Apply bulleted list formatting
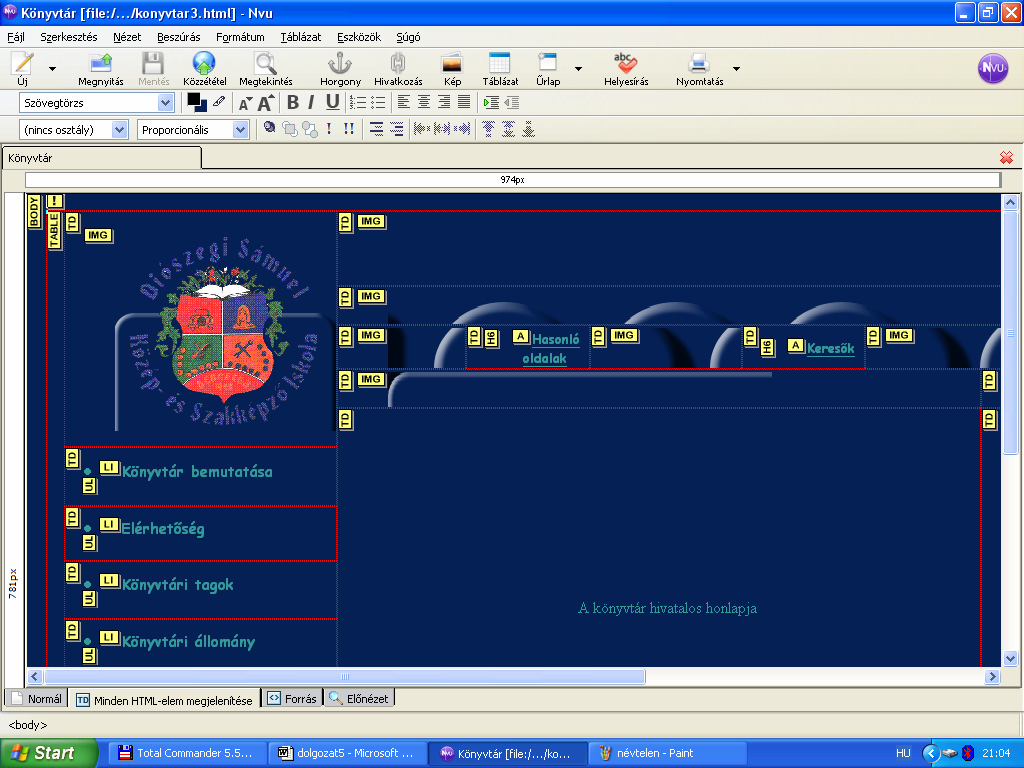Viewport: 1024px width, 768px height. [378, 103]
